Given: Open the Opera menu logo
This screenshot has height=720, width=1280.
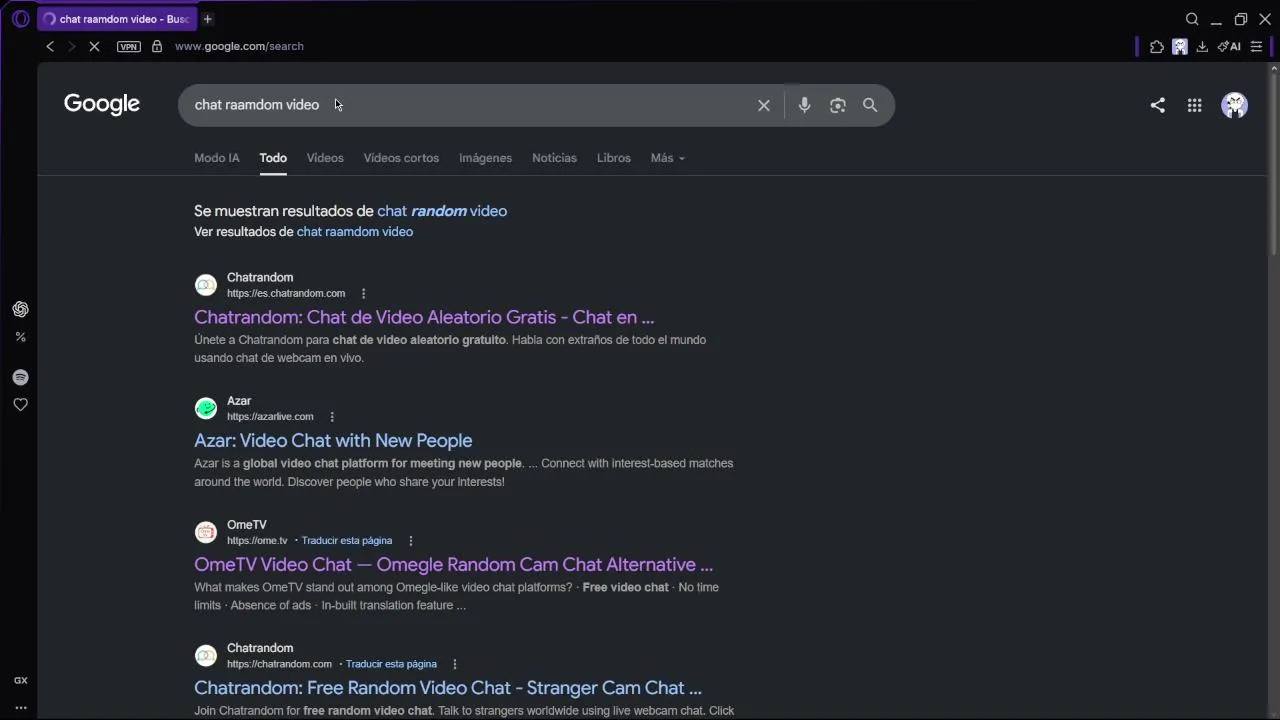Looking at the screenshot, I should click(x=20, y=19).
